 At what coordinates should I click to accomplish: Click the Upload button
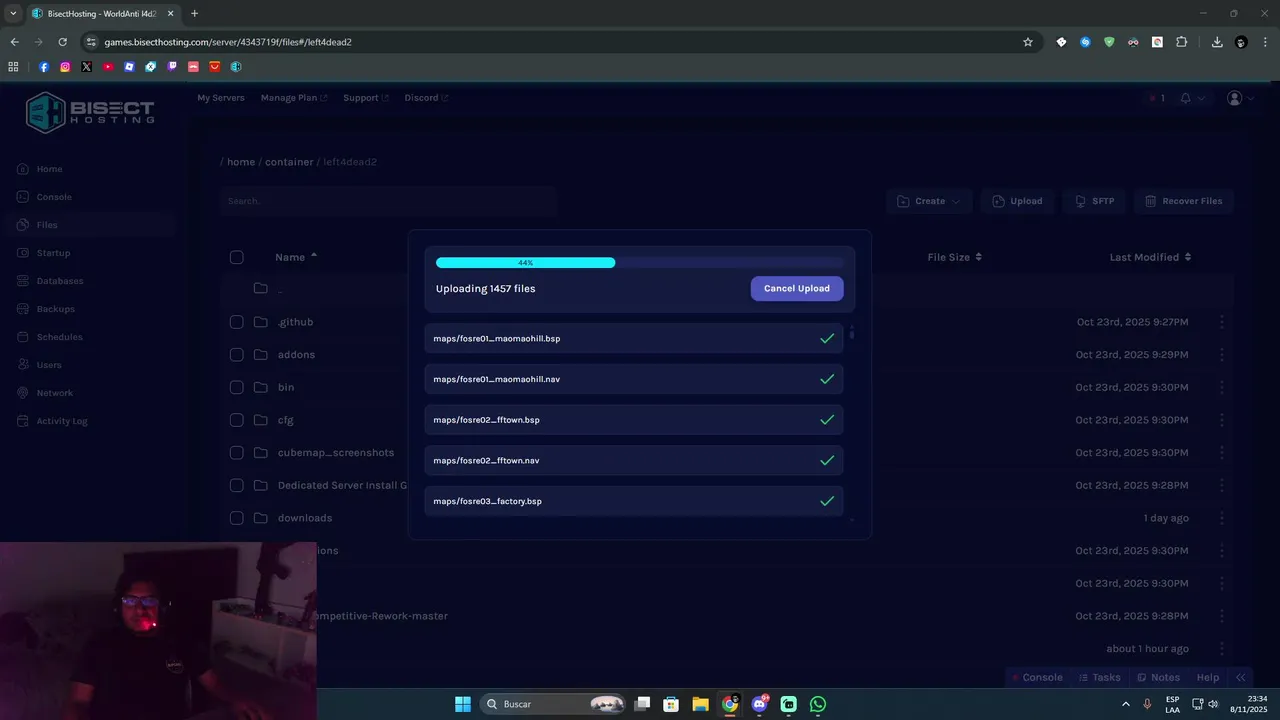point(1017,201)
